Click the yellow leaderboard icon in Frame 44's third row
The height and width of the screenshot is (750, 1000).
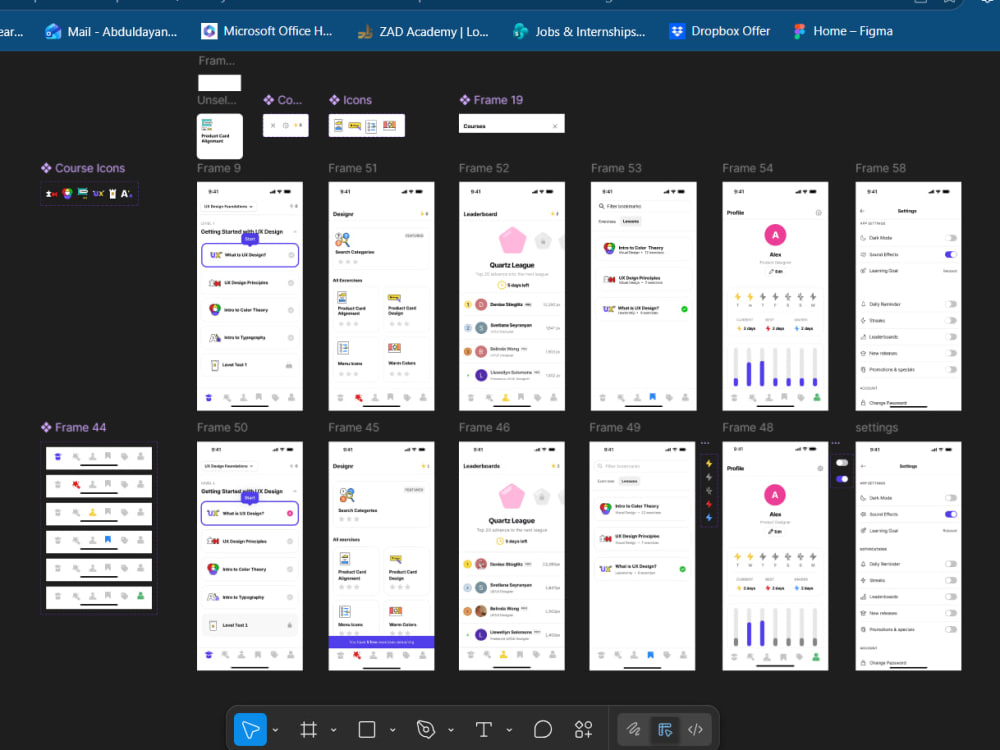click(x=92, y=512)
